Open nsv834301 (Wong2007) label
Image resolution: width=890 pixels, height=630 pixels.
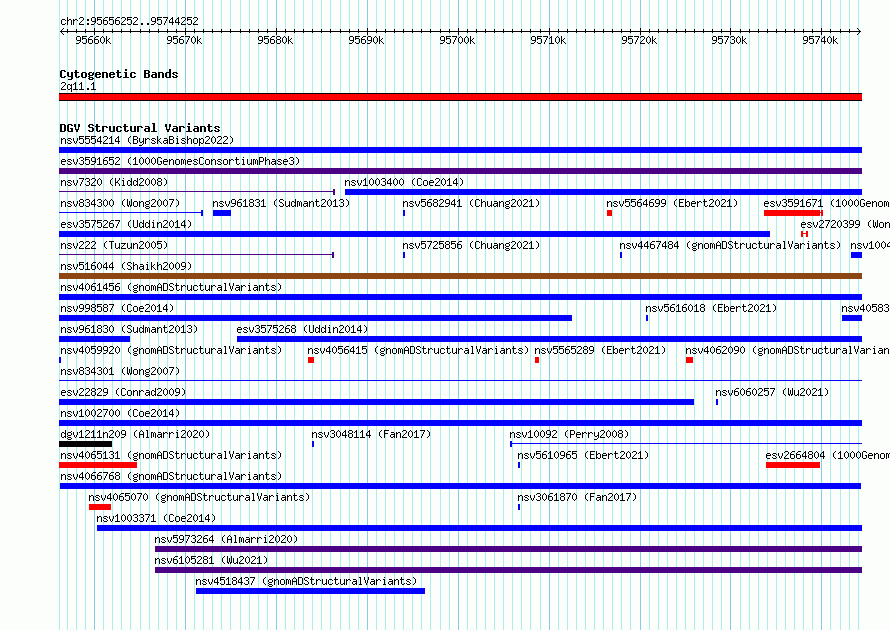[120, 371]
